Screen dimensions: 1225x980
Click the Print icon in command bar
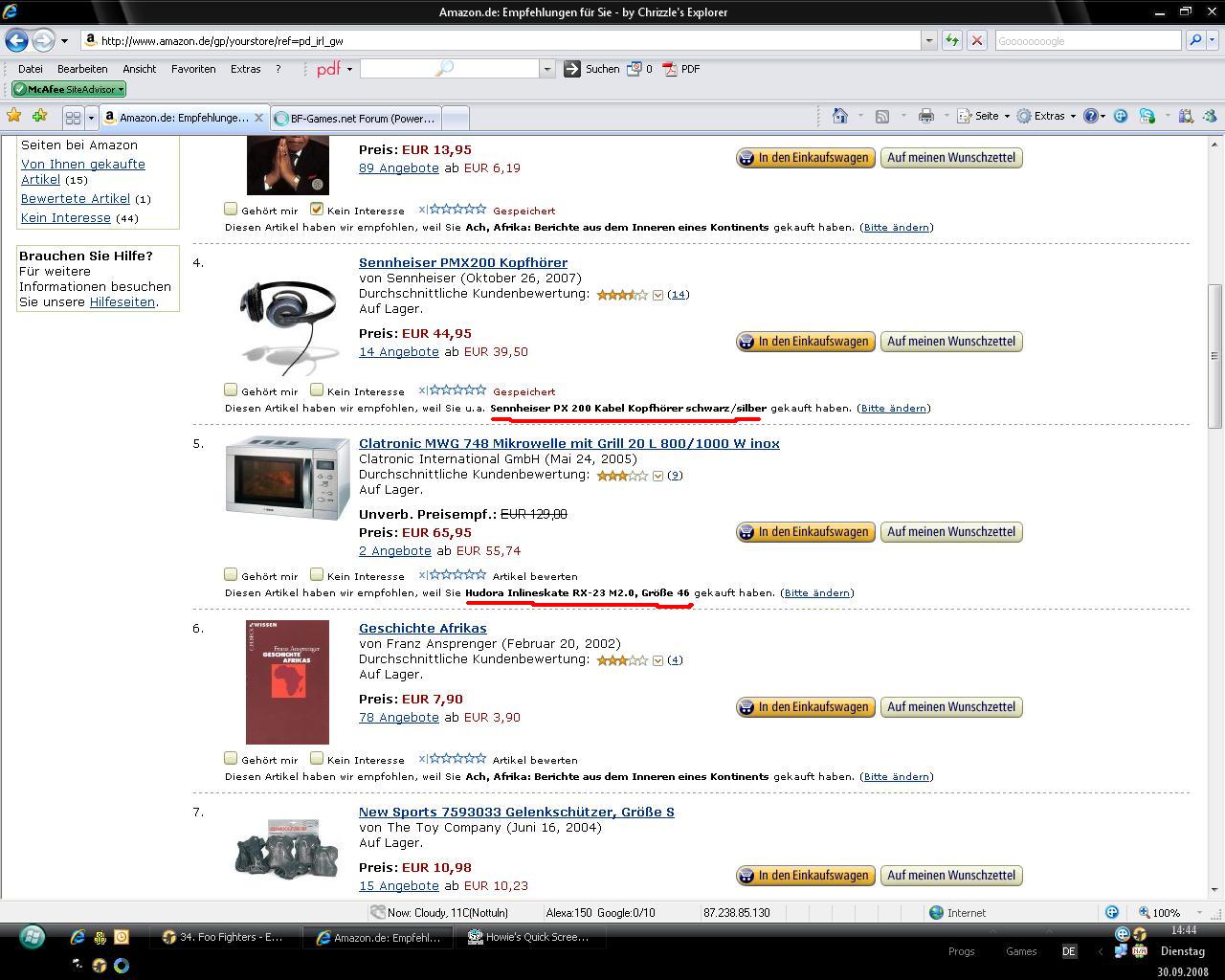click(x=925, y=116)
